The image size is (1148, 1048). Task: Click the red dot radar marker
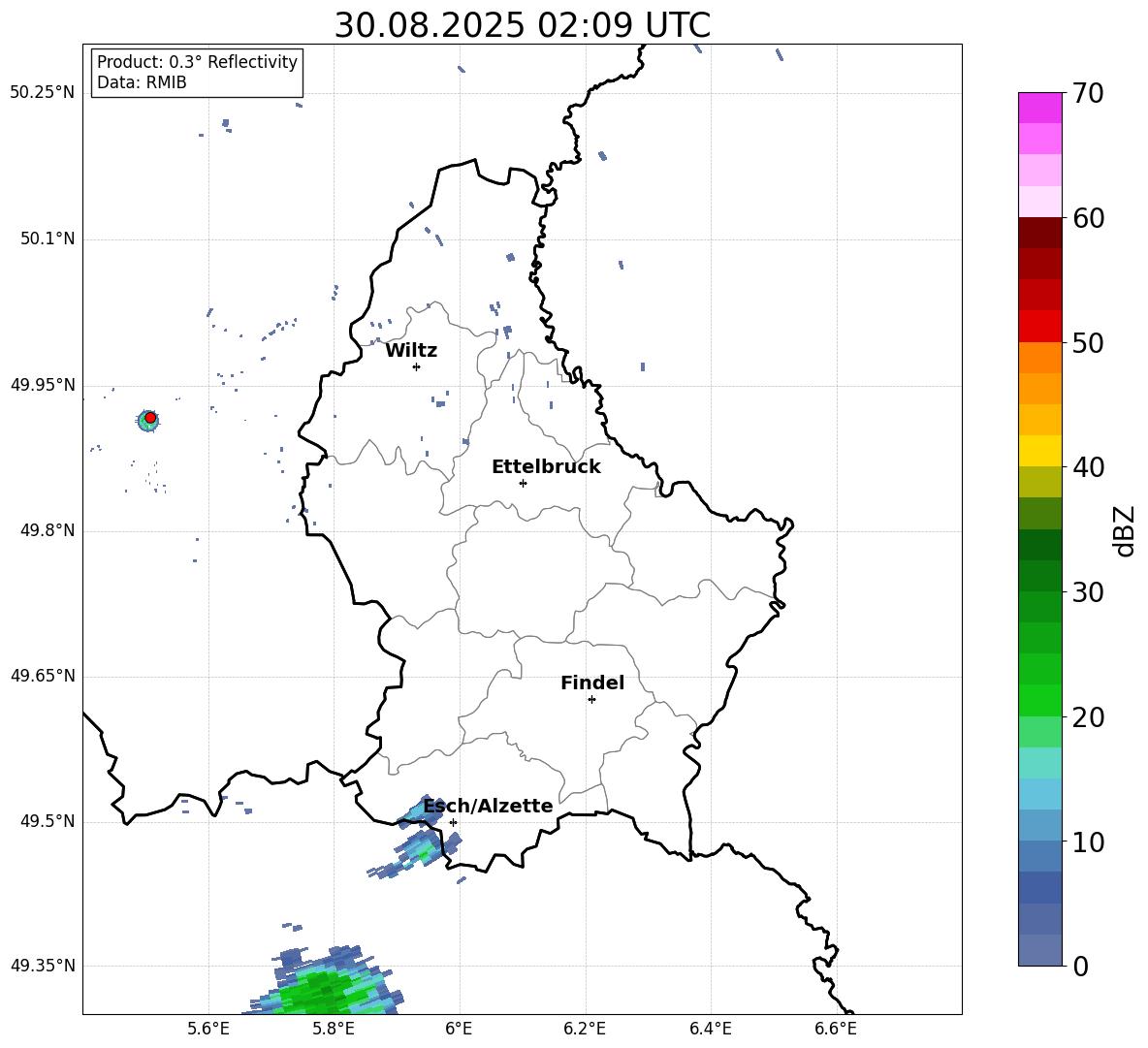[150, 418]
